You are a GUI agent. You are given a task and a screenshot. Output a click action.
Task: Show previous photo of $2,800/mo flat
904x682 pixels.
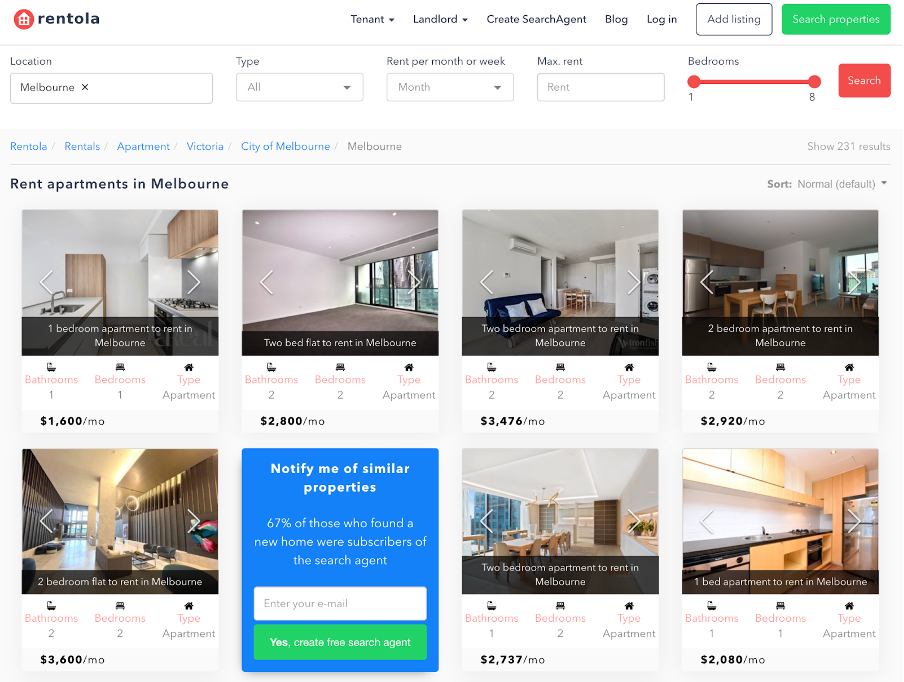click(x=267, y=282)
